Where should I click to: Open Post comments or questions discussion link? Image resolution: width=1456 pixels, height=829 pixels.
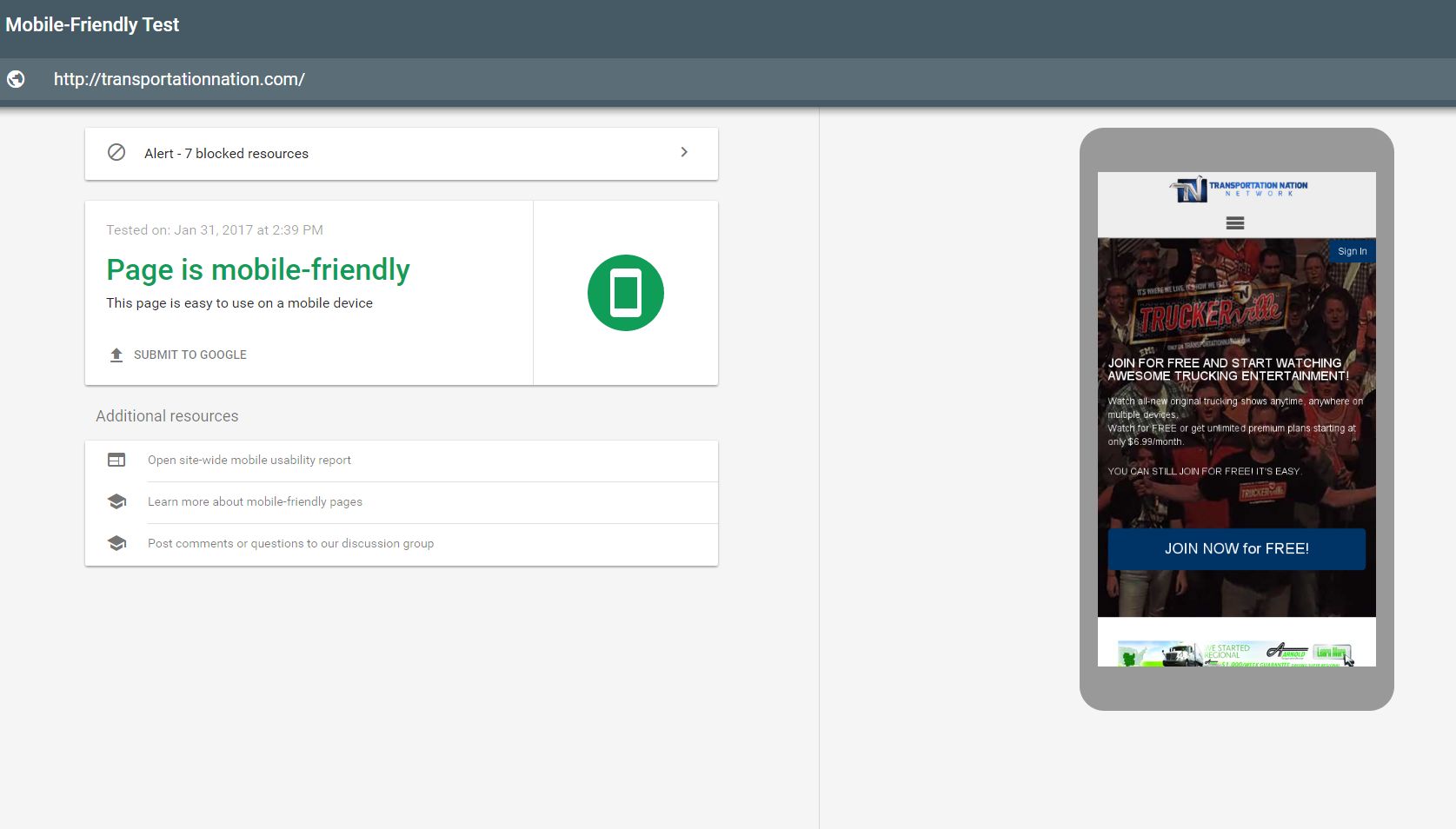click(x=290, y=543)
